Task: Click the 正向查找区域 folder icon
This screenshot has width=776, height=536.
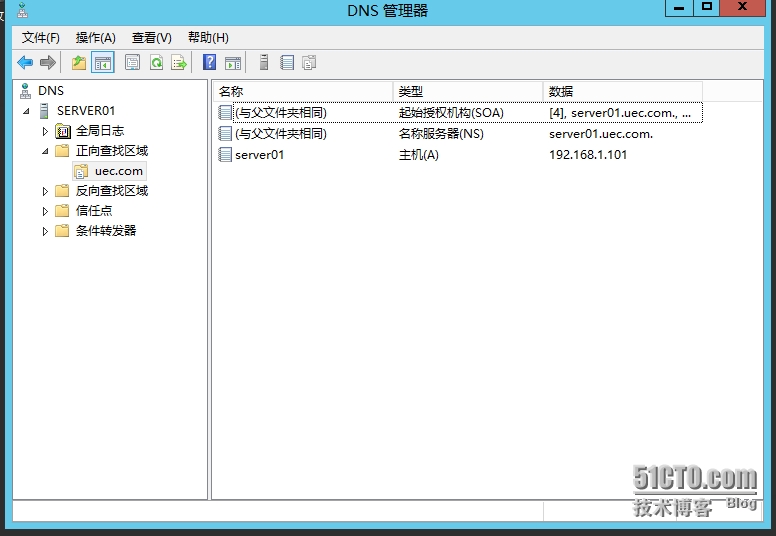Action: (x=62, y=151)
